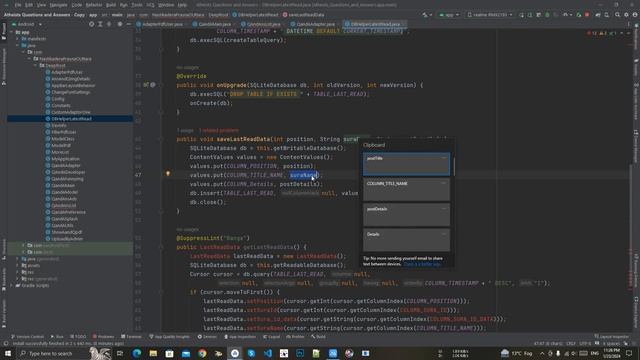Image resolution: width=640 pixels, height=360 pixels.
Task: Select MyApplication class in project tree
Action: point(63,159)
